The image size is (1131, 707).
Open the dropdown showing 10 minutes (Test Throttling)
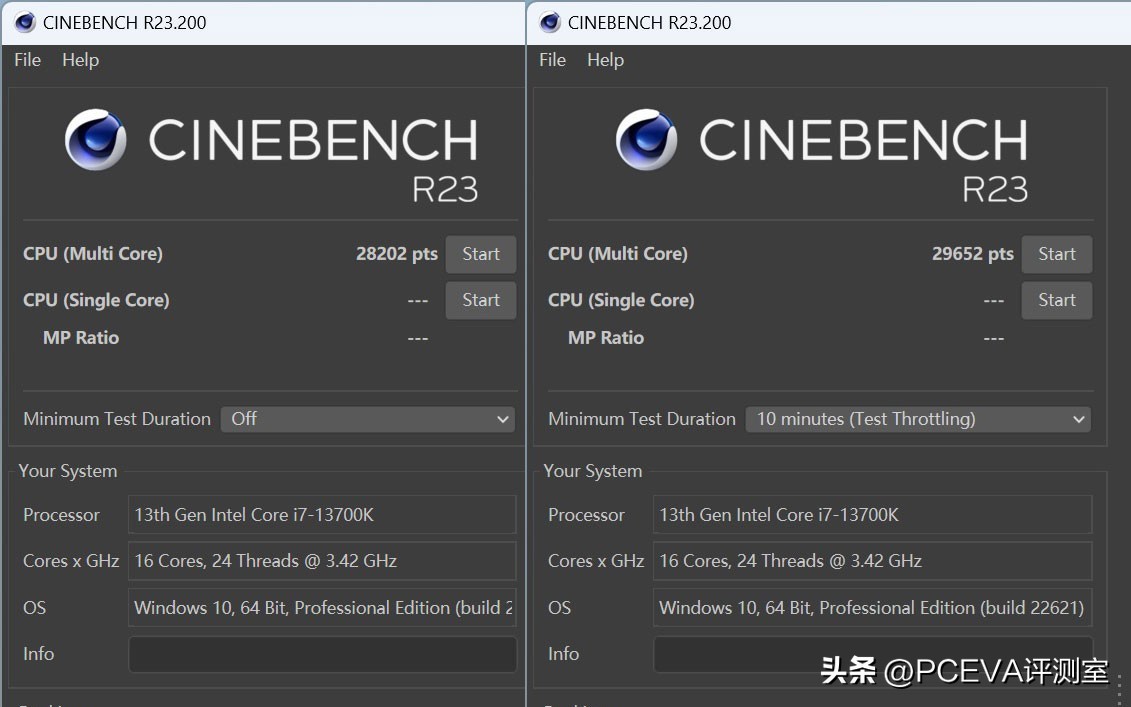[x=917, y=419]
